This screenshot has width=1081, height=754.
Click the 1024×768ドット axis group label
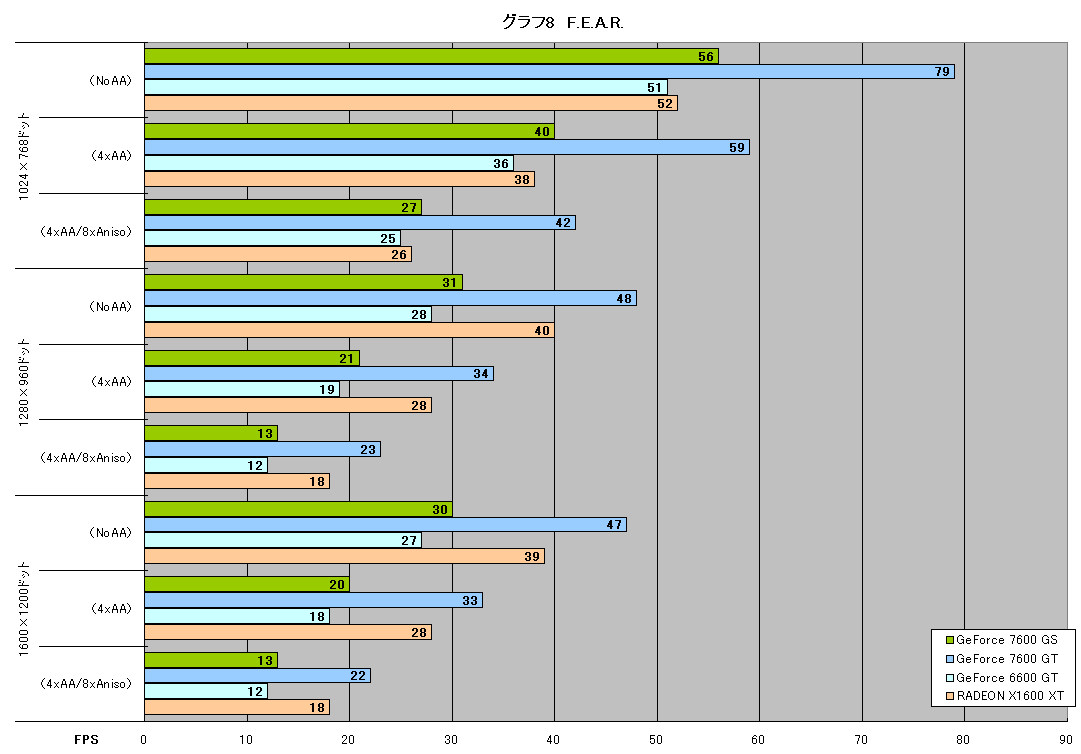[24, 156]
